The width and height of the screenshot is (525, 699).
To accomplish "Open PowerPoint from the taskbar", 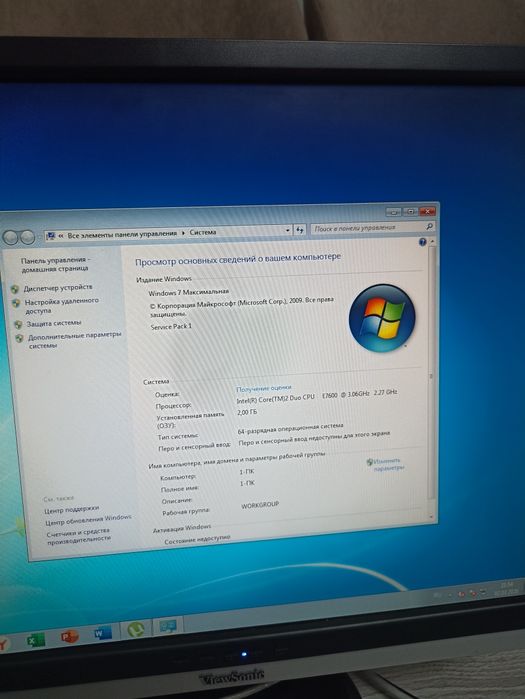I will pos(70,636).
